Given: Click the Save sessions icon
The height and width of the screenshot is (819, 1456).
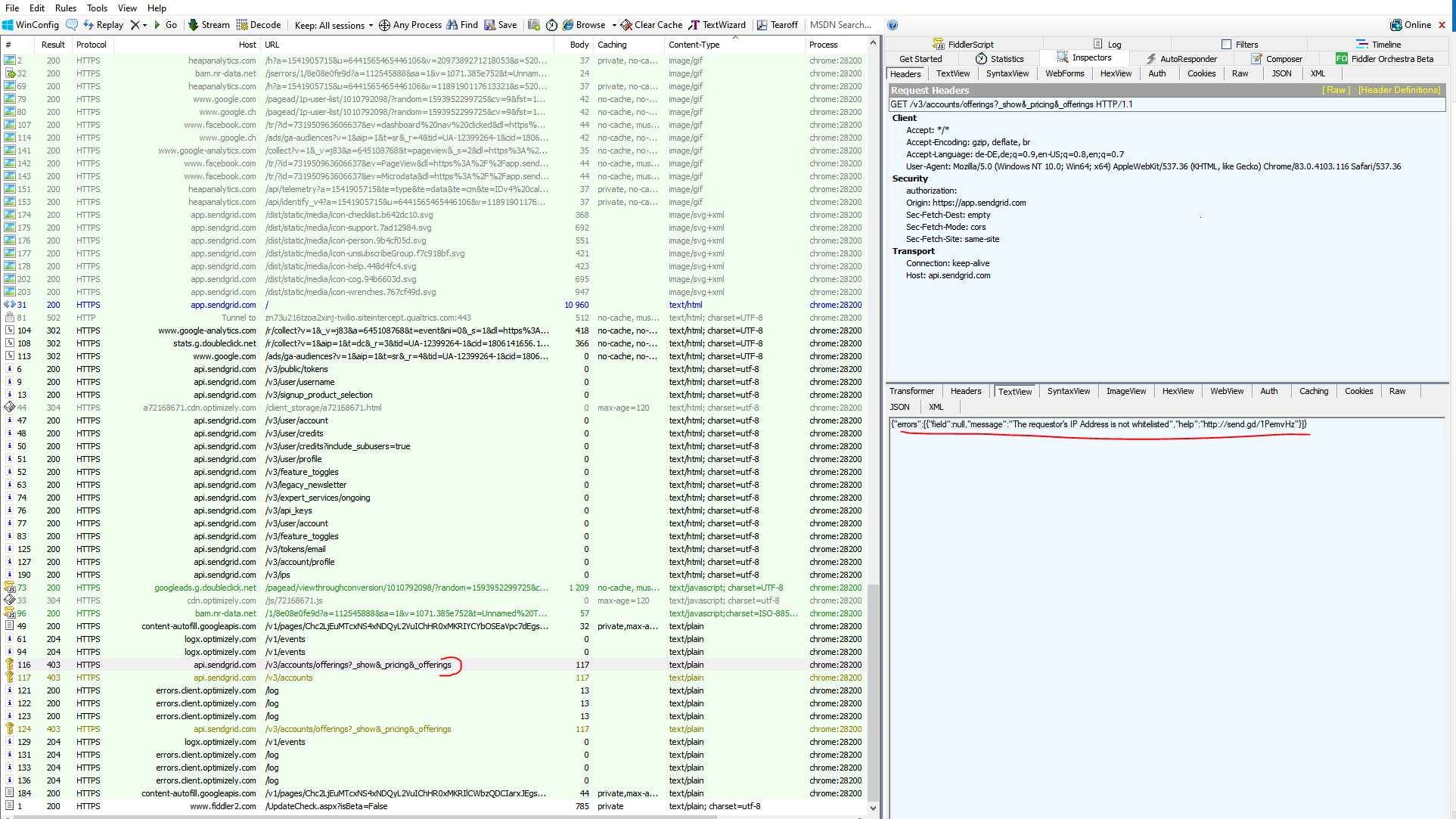Looking at the screenshot, I should (x=499, y=24).
